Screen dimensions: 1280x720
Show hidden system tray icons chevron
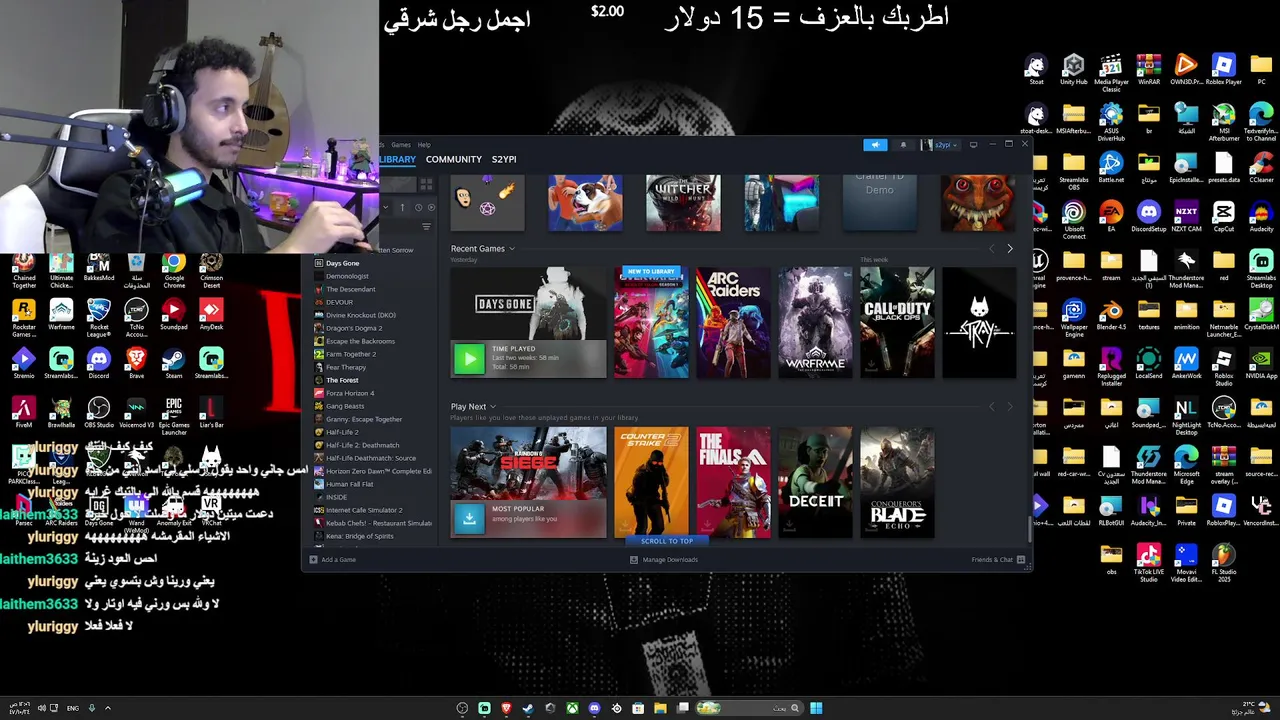pos(108,708)
